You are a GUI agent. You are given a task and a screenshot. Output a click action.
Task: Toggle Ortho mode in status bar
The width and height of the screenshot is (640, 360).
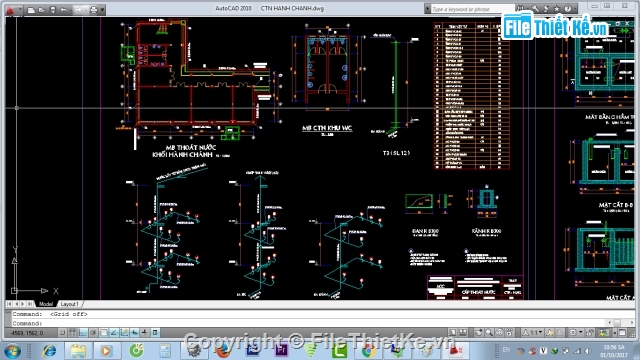coord(83,333)
